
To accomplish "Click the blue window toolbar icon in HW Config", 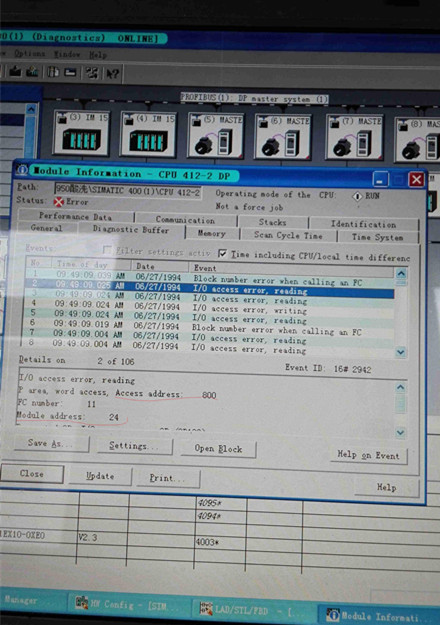I will [x=71, y=73].
